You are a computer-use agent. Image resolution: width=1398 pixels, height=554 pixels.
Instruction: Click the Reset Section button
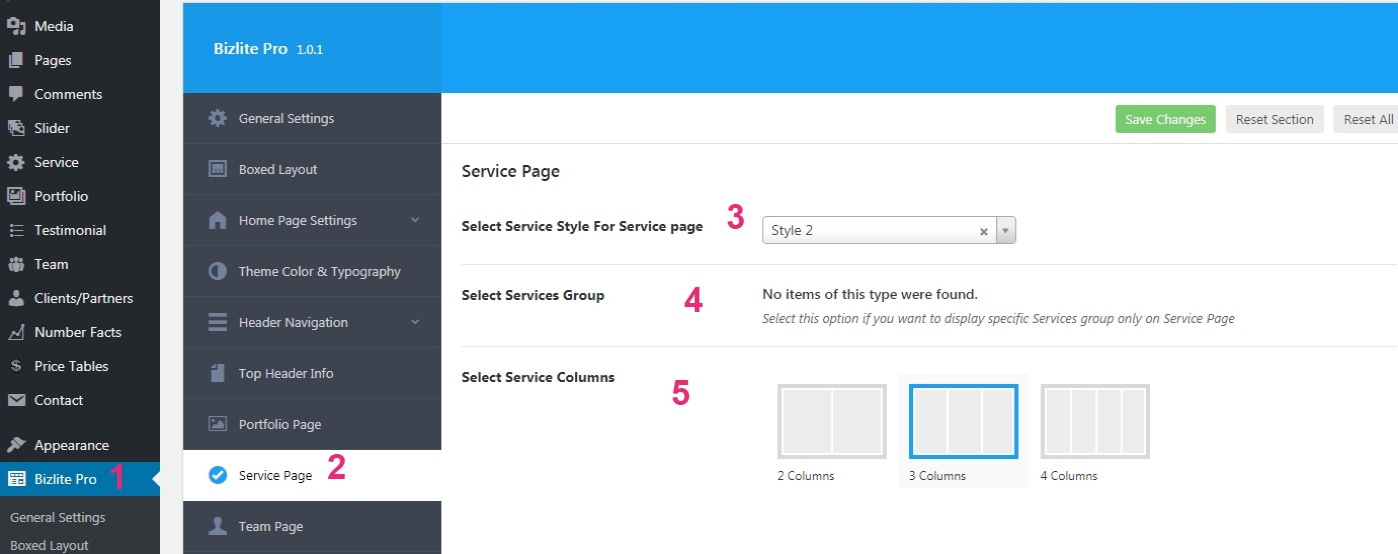point(1274,119)
